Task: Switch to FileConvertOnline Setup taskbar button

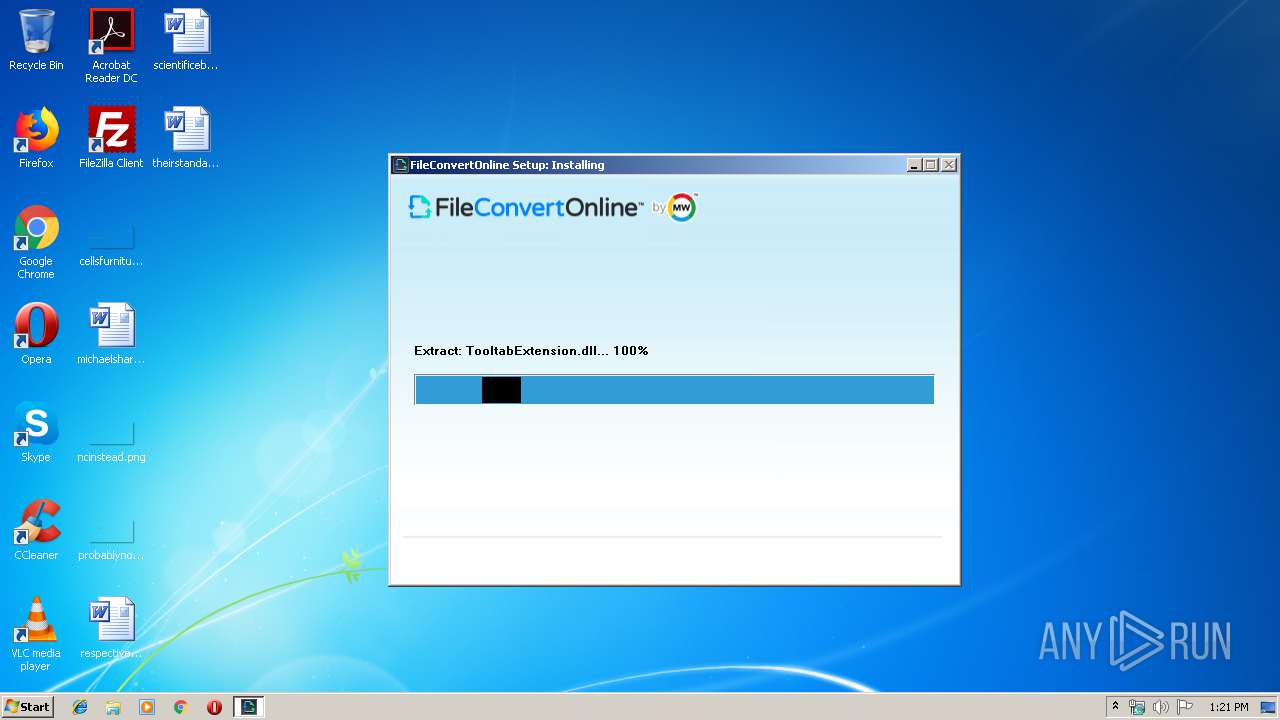Action: tap(248, 707)
